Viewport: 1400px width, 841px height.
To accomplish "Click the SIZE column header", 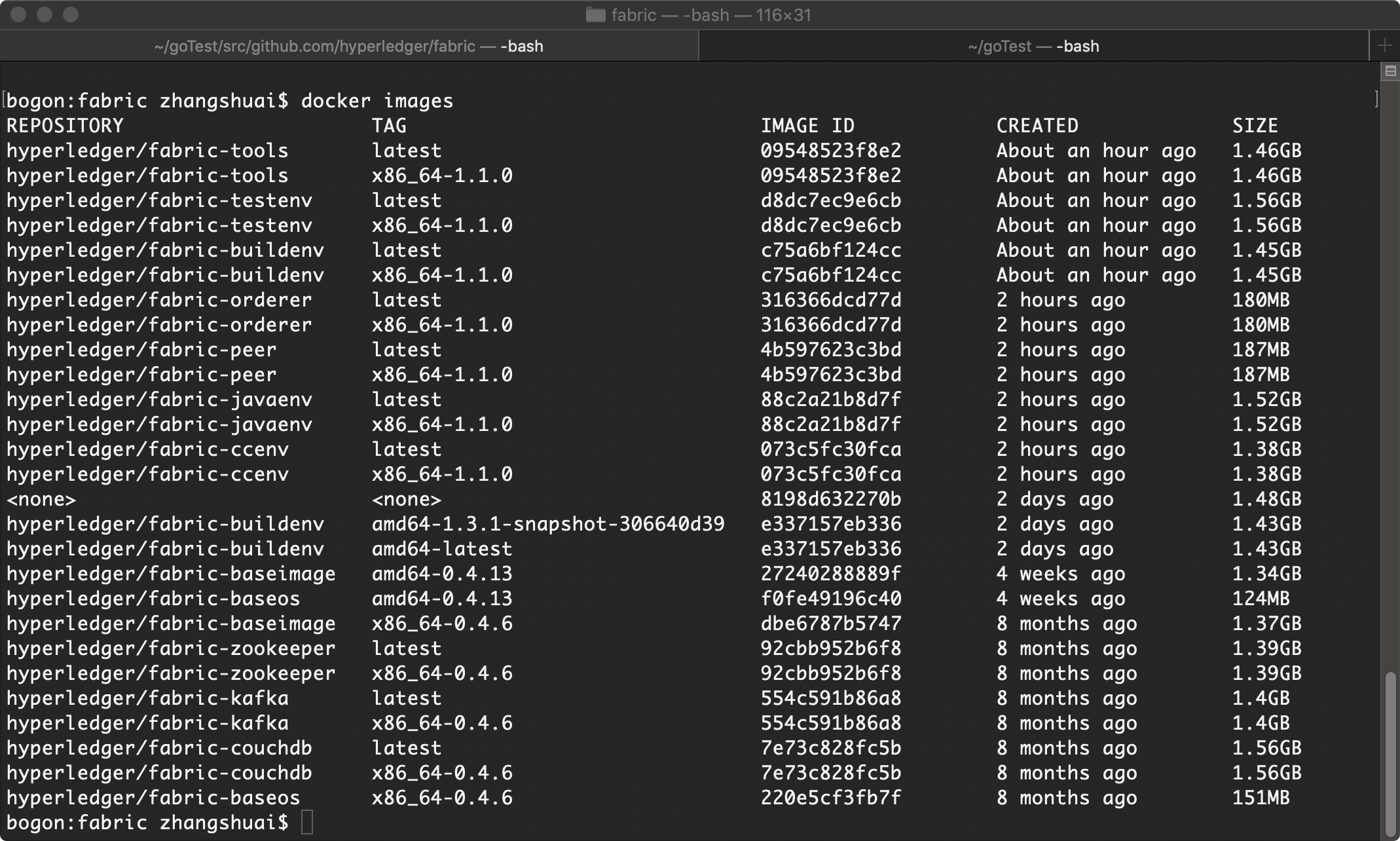I will click(x=1255, y=126).
